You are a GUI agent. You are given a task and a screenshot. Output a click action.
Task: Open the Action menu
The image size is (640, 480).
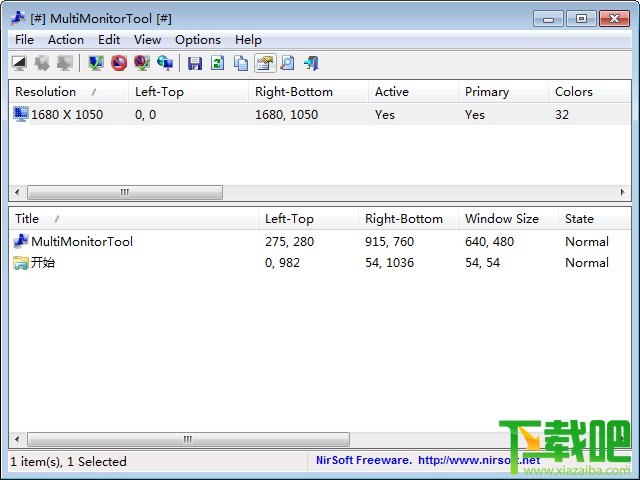coord(66,40)
